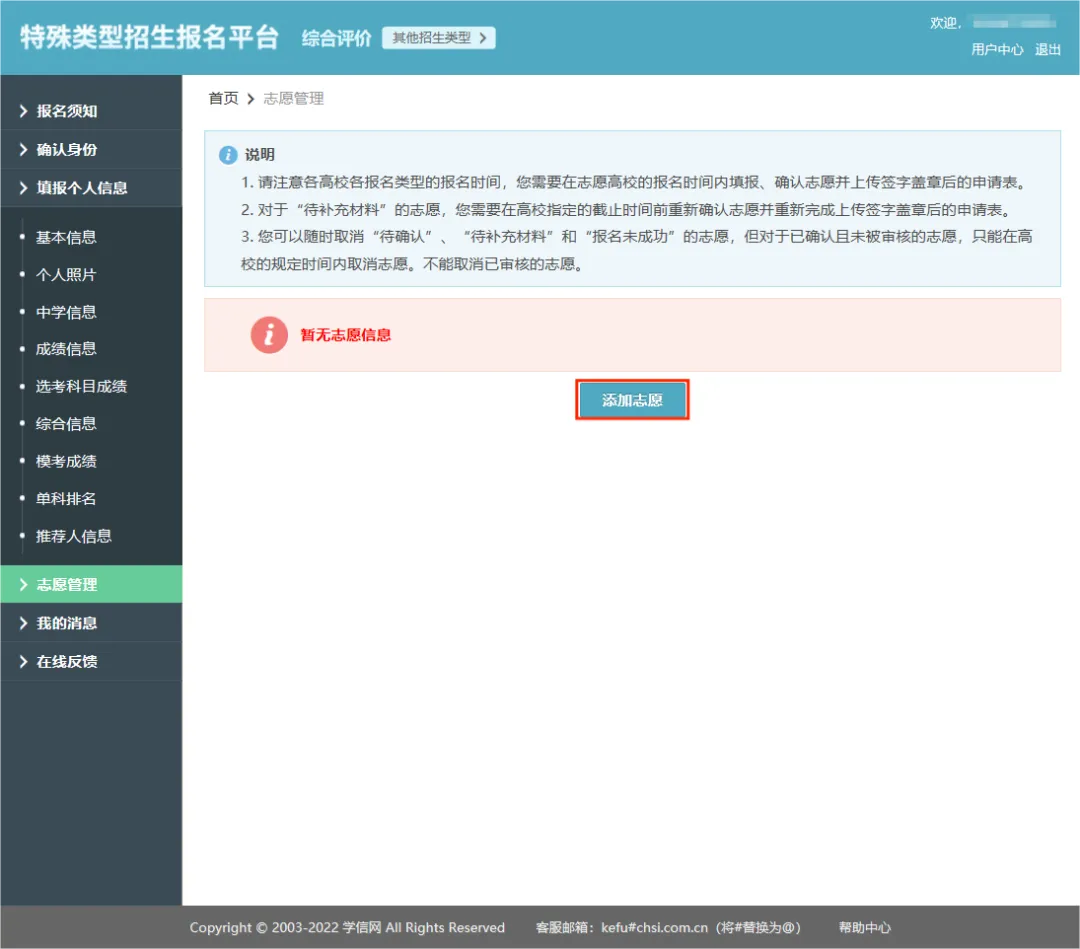Select 综合信息 sidebar item
The image size is (1080, 949).
pyautogui.click(x=66, y=424)
